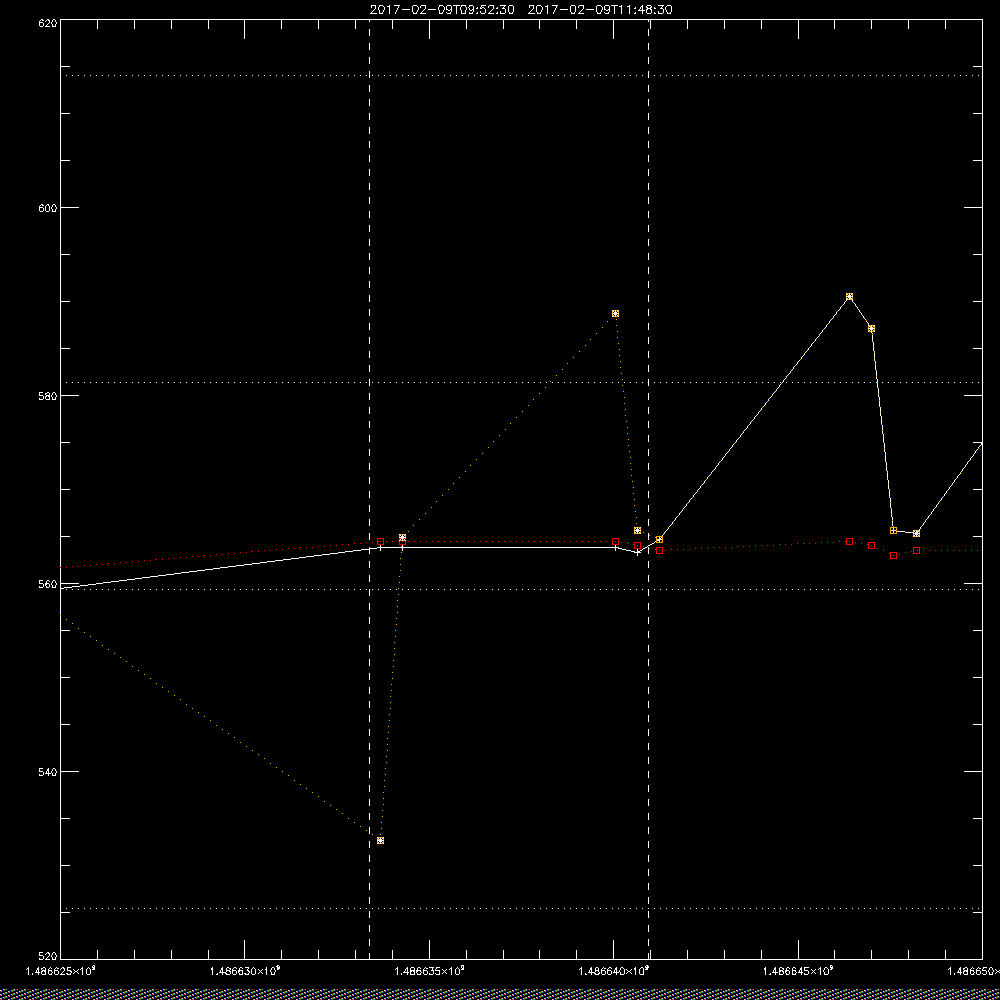Click the start timestamp 2017-02-09T09:52:30 in the title
The image size is (1000, 1000).
(442, 10)
